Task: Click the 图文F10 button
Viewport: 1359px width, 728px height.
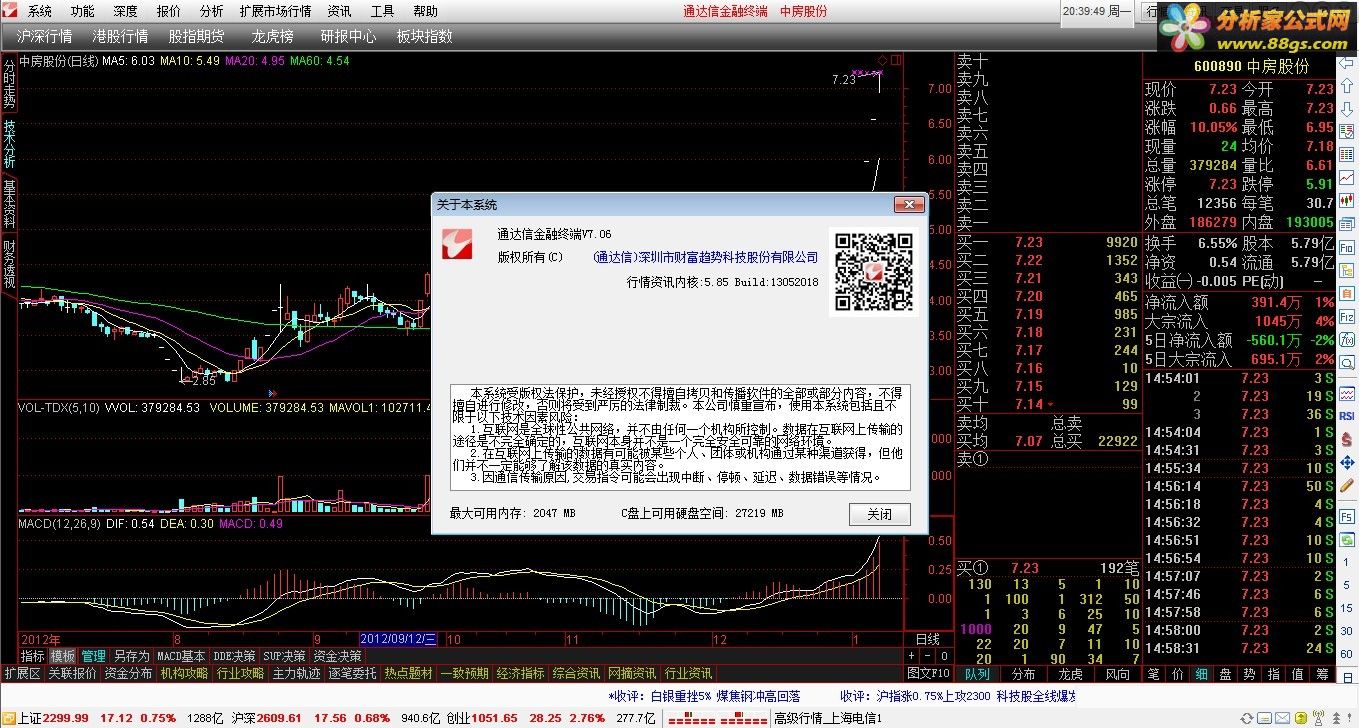Action: click(928, 674)
